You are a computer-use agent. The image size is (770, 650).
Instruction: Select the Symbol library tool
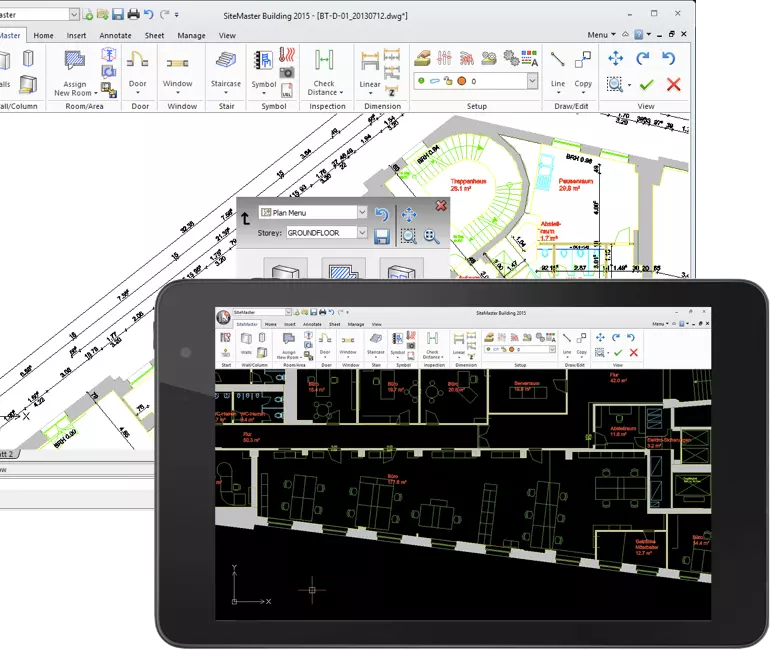[x=264, y=71]
